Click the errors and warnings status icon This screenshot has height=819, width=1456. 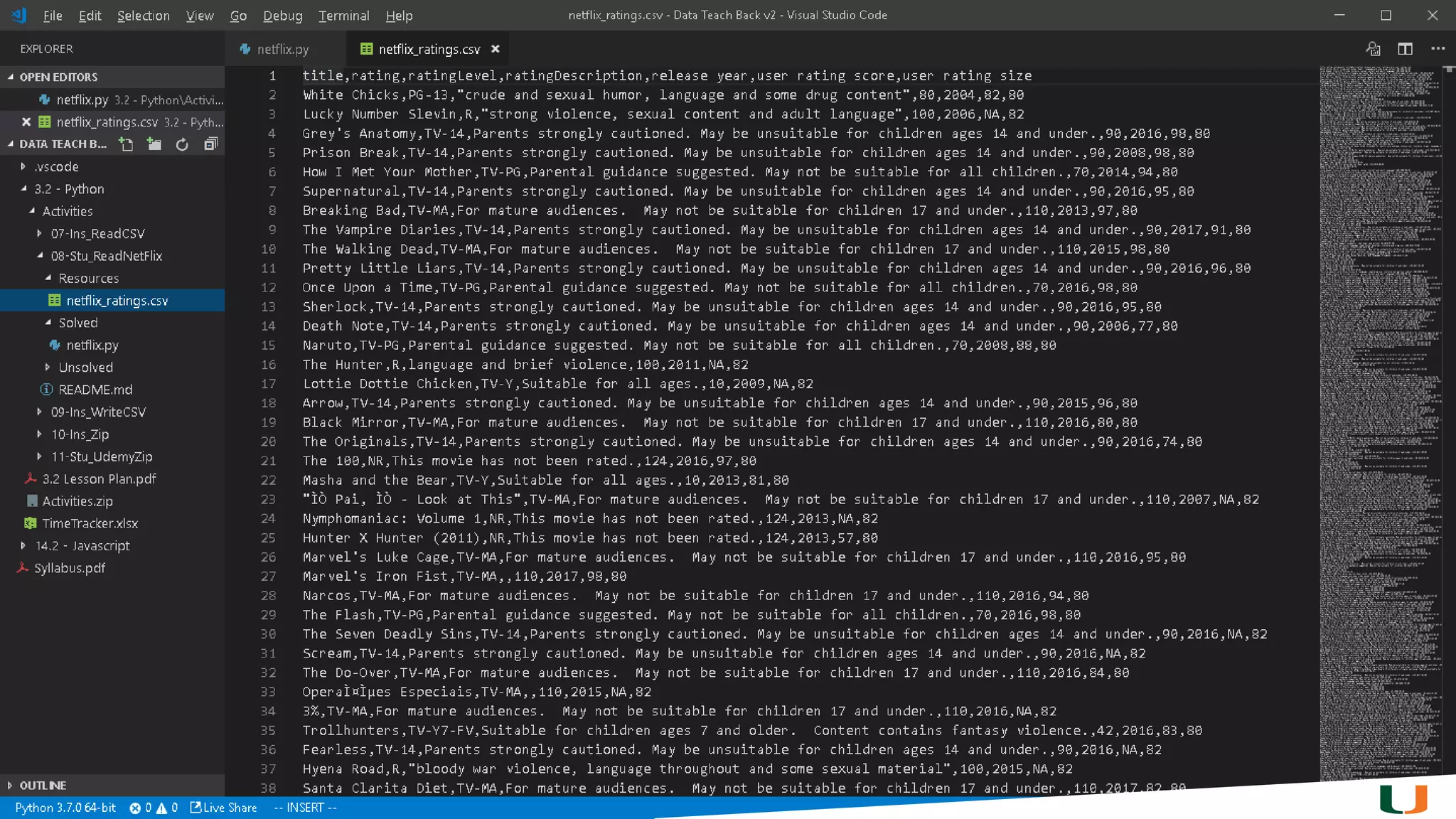pyautogui.click(x=153, y=808)
